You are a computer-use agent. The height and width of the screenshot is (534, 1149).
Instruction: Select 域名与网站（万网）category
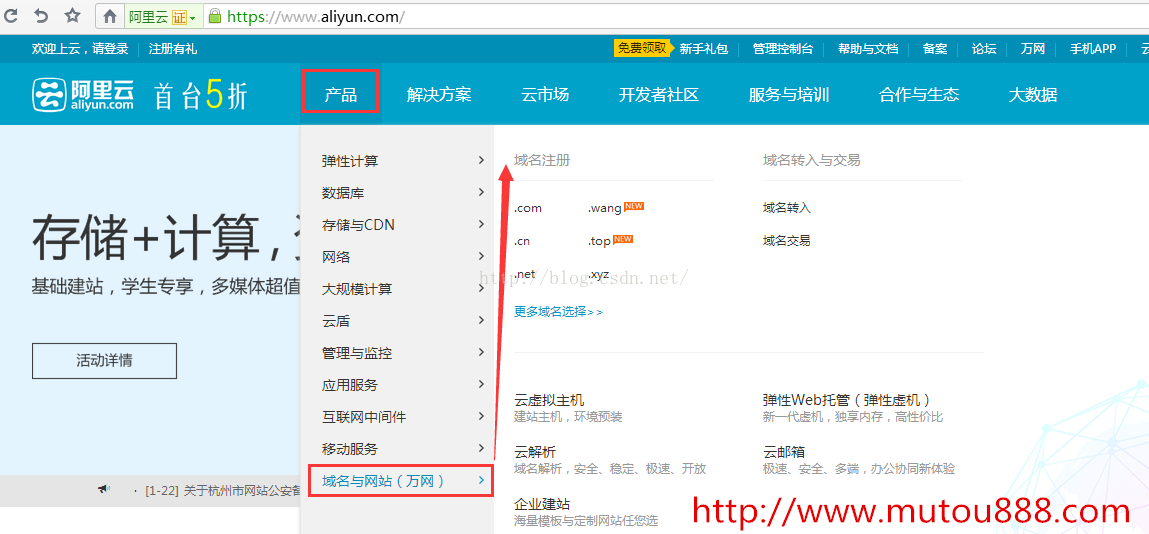click(400, 481)
